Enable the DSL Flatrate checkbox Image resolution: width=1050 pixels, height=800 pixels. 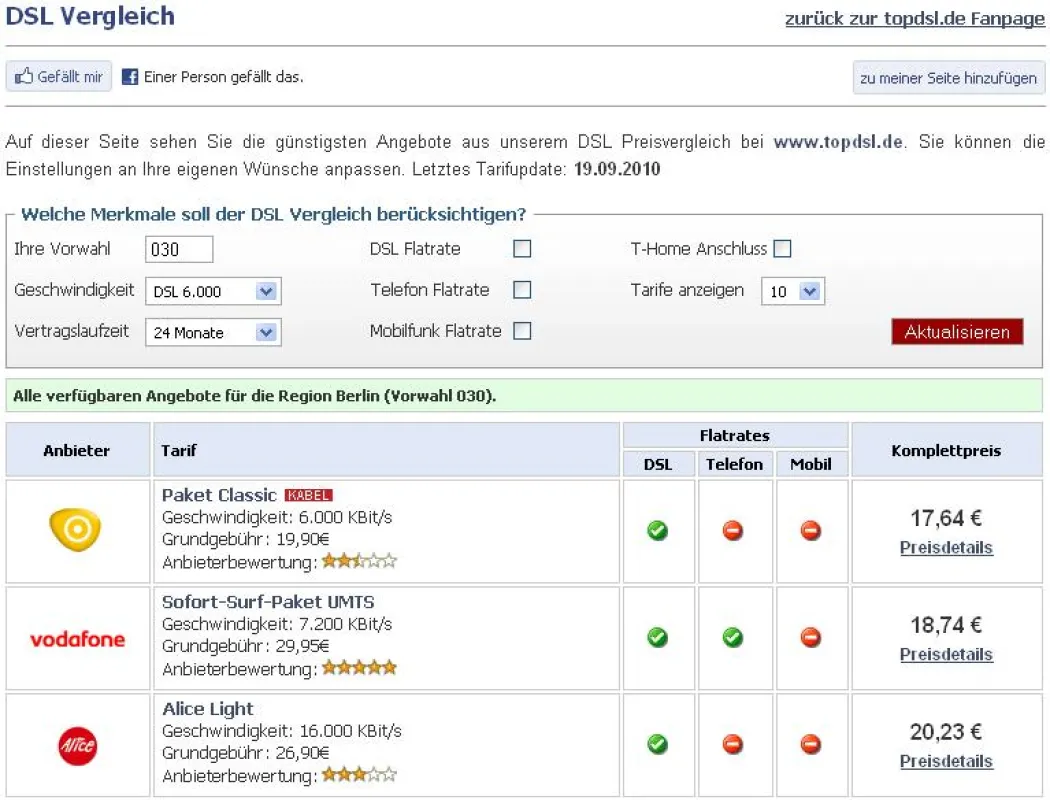tap(522, 249)
